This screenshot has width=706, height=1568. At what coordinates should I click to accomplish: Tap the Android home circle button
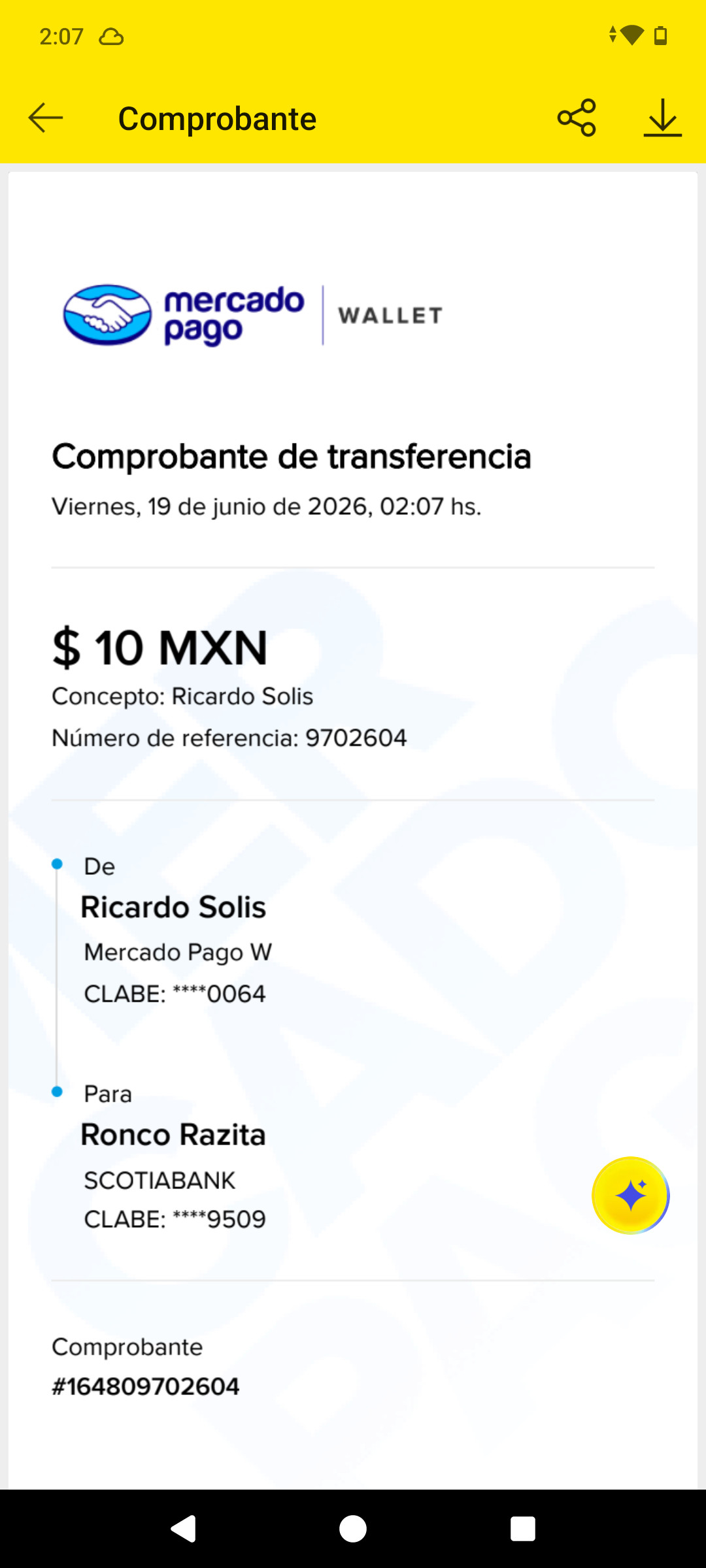click(x=353, y=1529)
